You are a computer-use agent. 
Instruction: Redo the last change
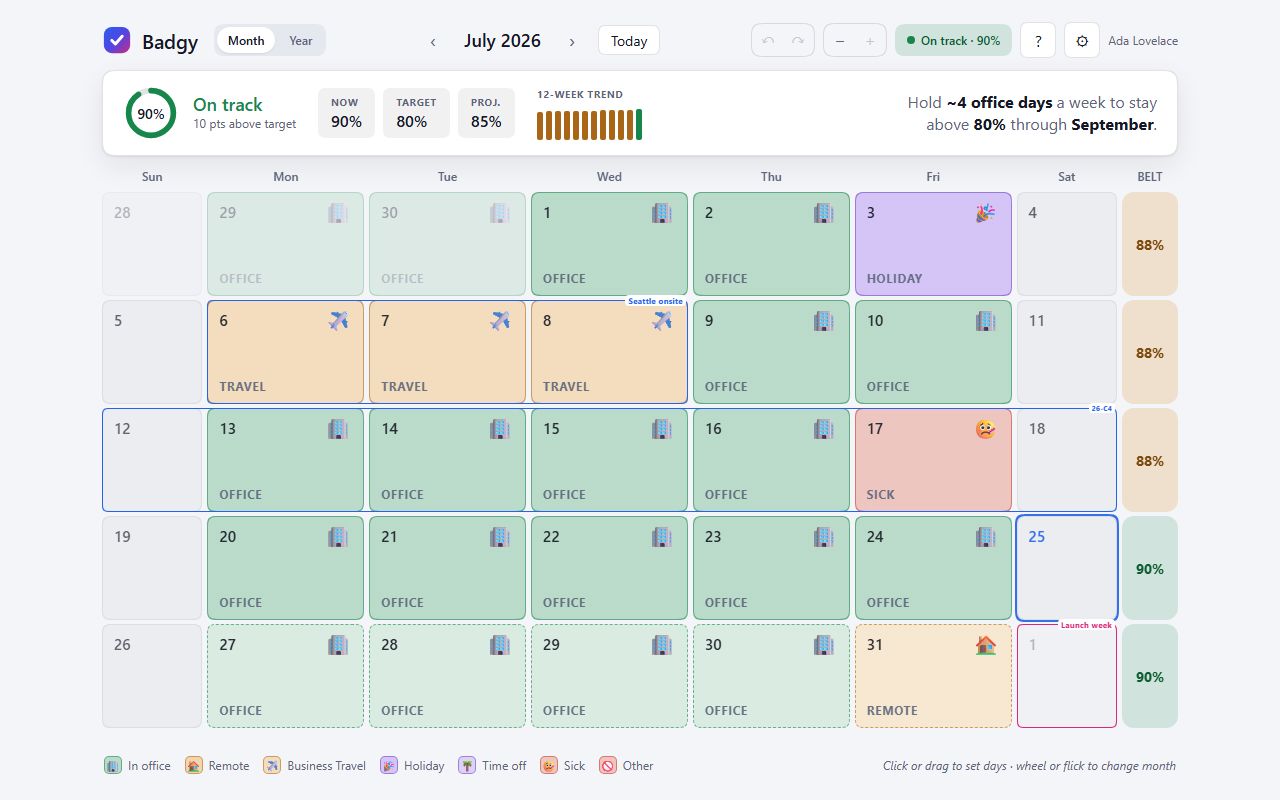(798, 41)
